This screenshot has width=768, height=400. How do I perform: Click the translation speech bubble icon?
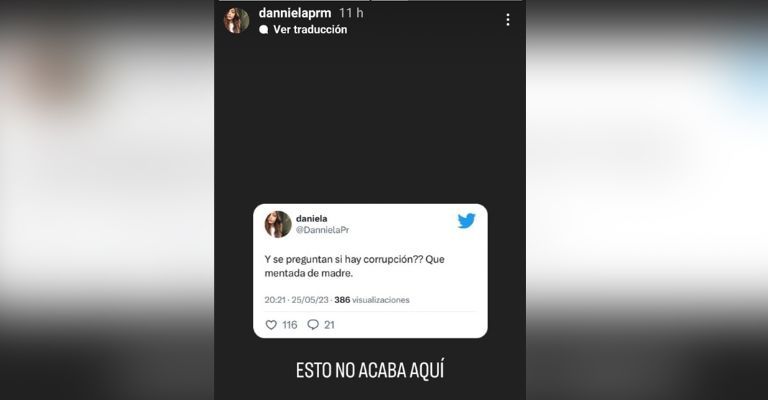point(264,30)
